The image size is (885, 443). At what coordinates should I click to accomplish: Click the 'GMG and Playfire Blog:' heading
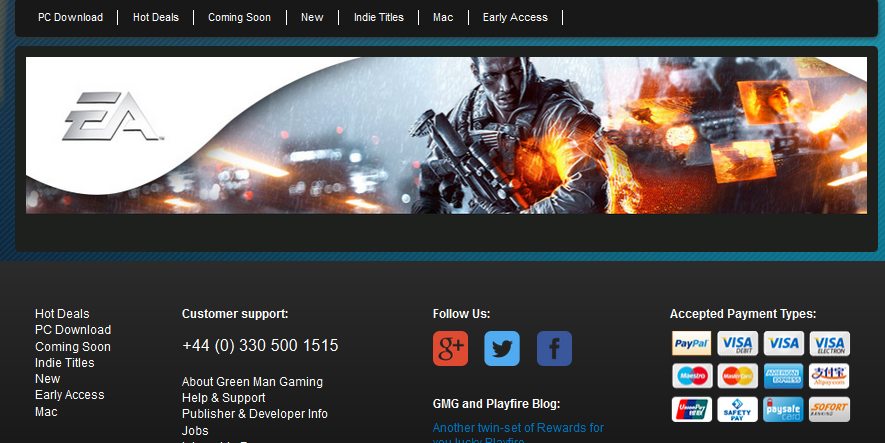point(496,404)
